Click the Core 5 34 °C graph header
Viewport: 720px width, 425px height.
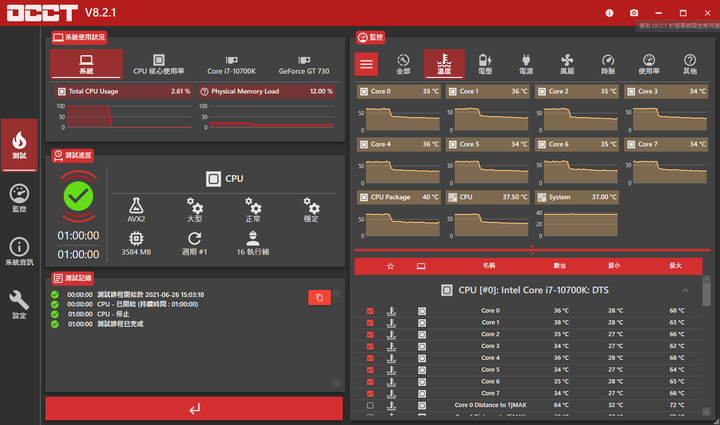click(488, 144)
